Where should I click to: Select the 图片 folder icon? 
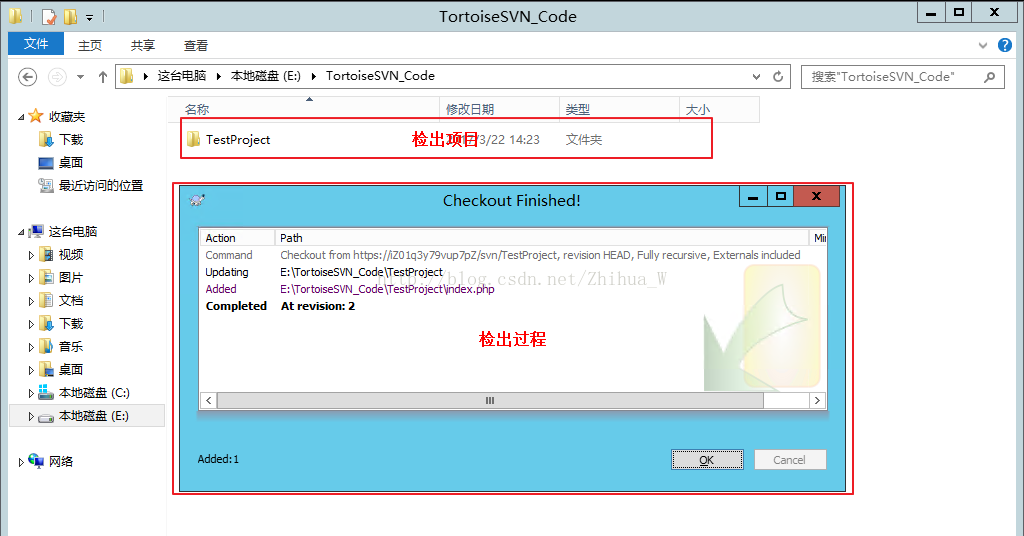pyautogui.click(x=46, y=277)
